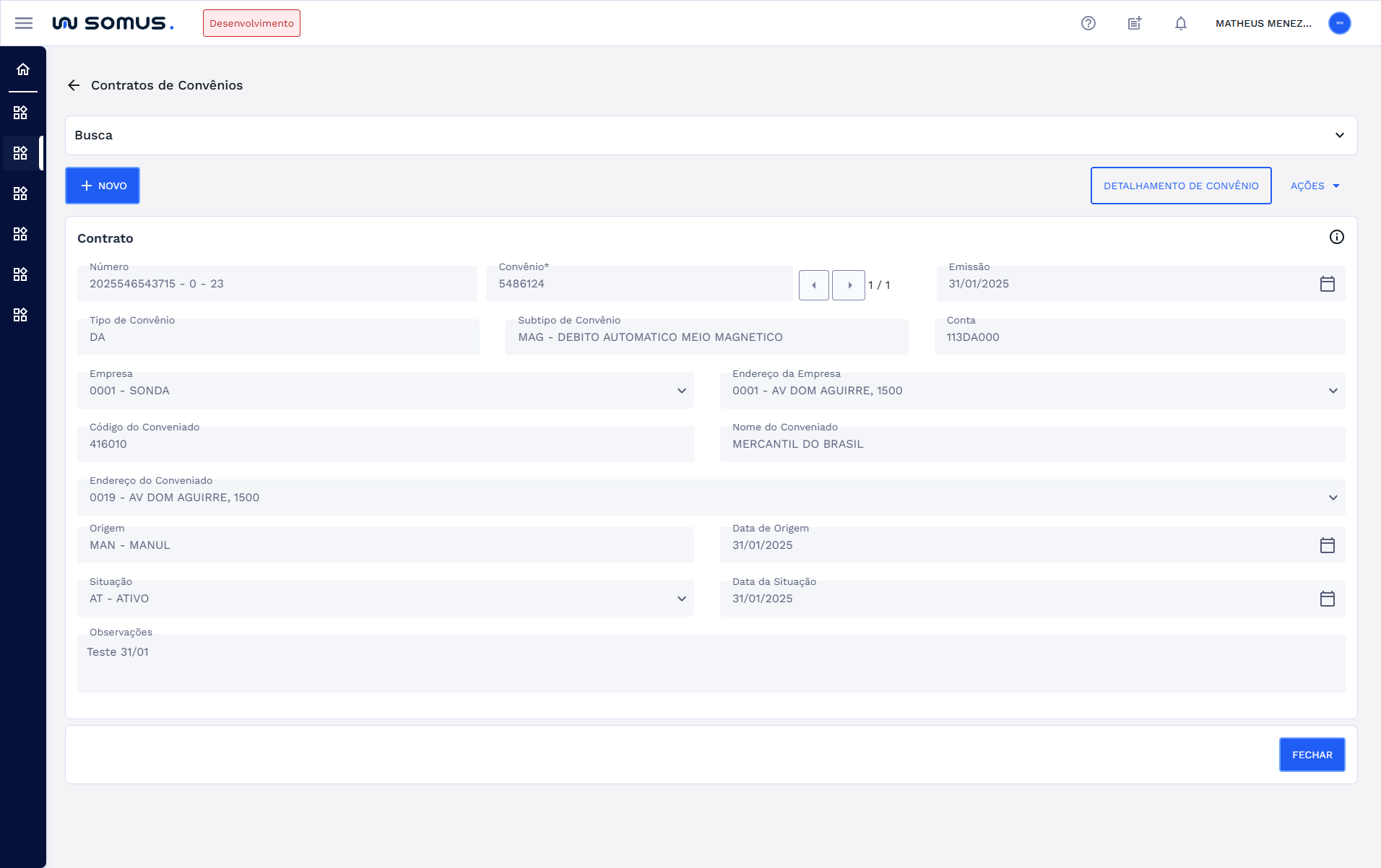Expand the Busca search panel
The height and width of the screenshot is (868, 1381).
(1340, 135)
